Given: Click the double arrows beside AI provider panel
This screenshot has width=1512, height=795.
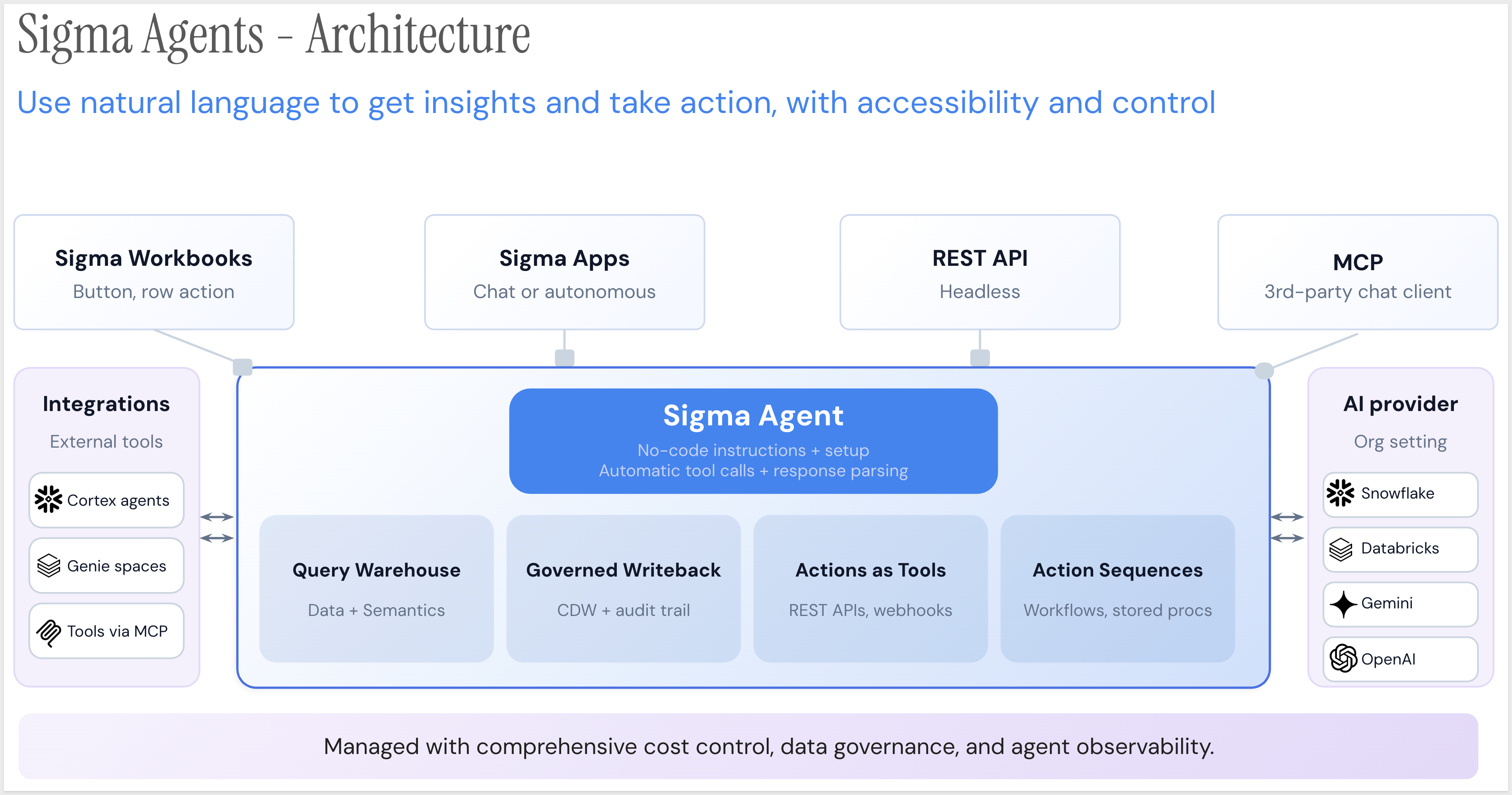Looking at the screenshot, I should pos(1287,527).
